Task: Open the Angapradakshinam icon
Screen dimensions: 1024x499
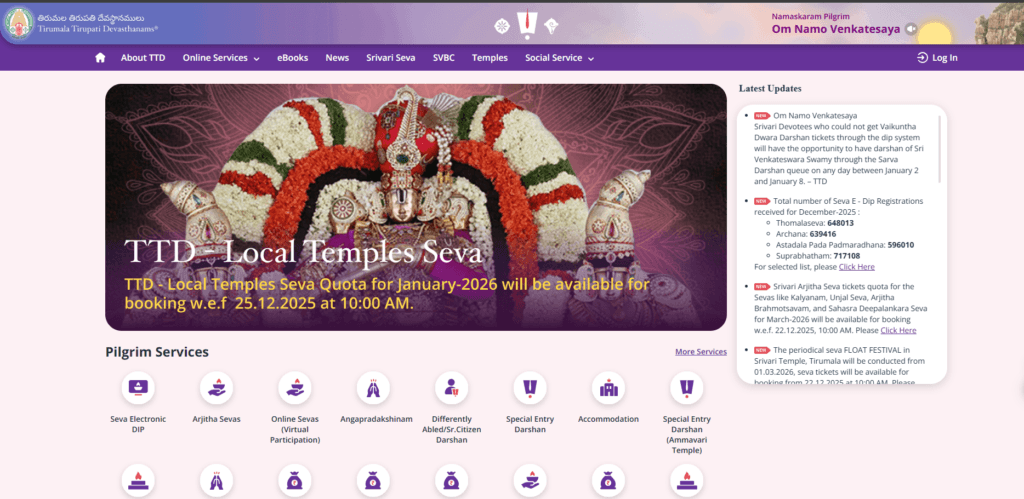Action: point(373,388)
